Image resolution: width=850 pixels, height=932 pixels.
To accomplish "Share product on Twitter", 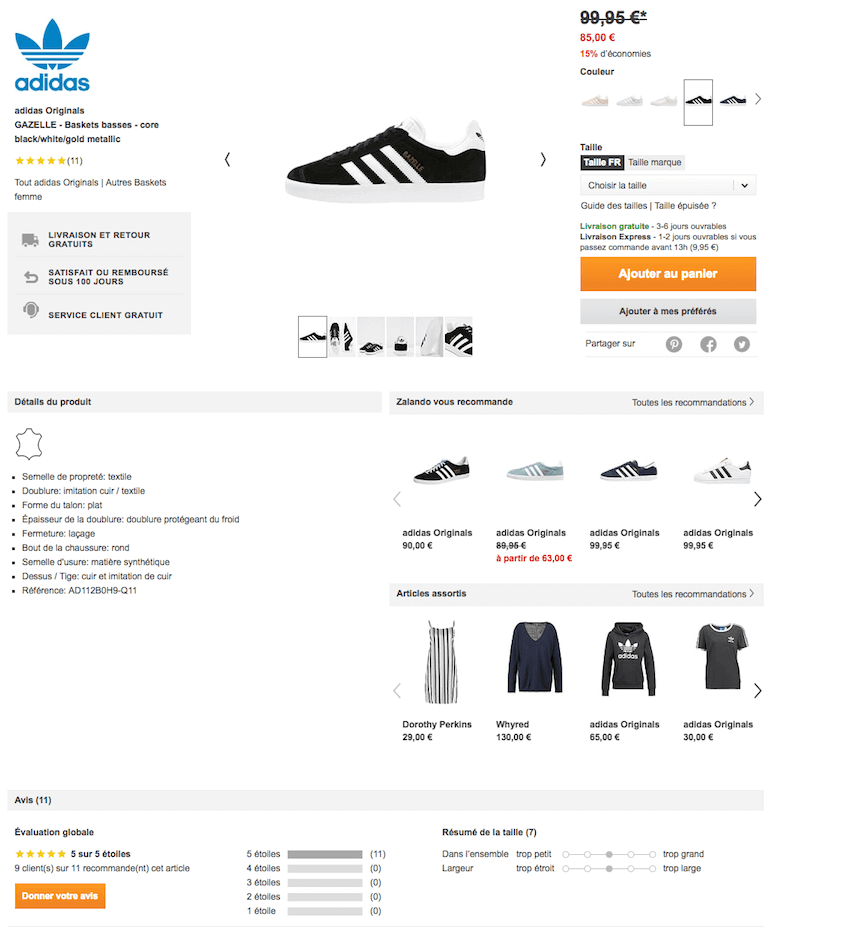I will coord(741,344).
